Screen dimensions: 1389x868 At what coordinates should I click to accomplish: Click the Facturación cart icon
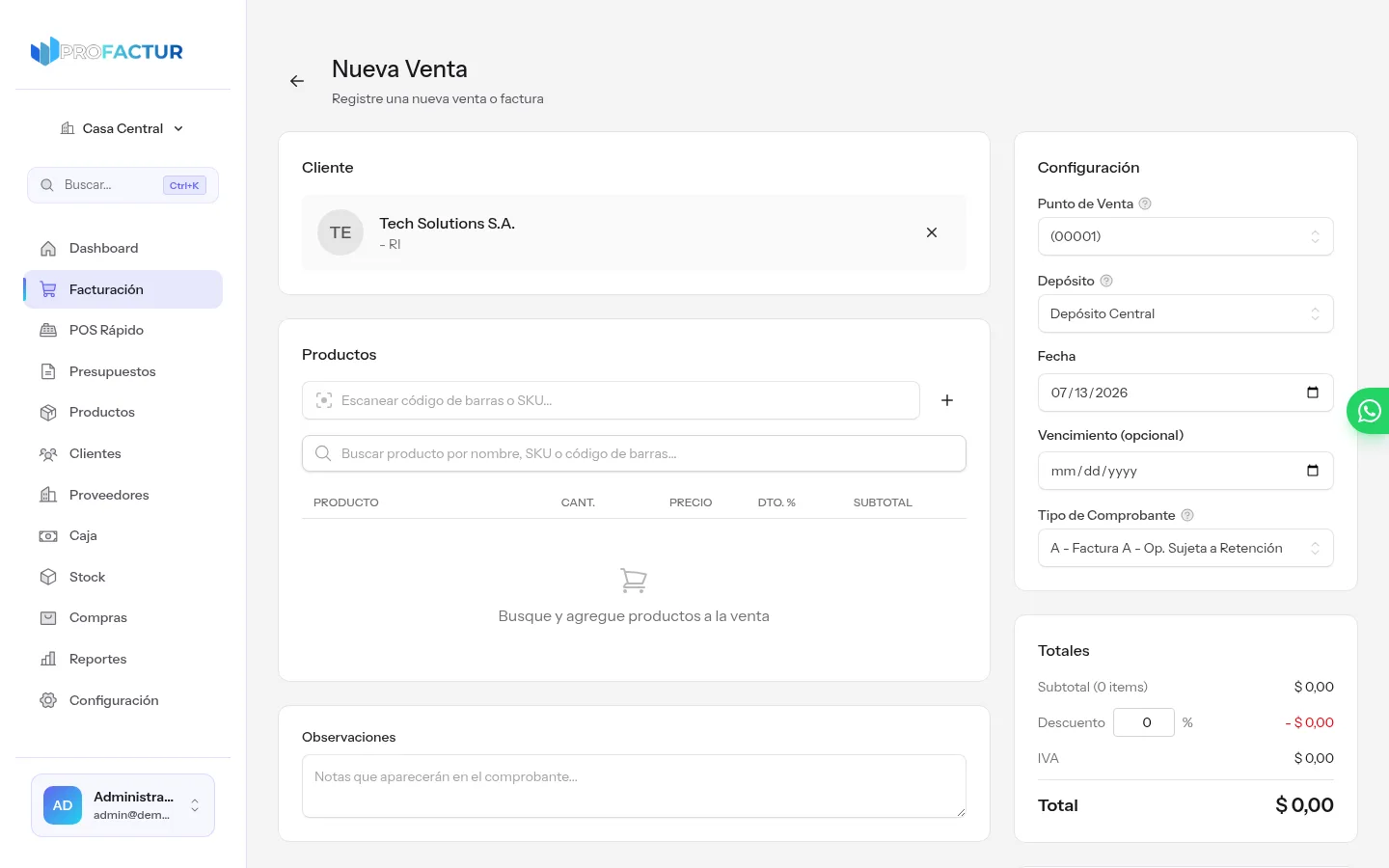[48, 289]
